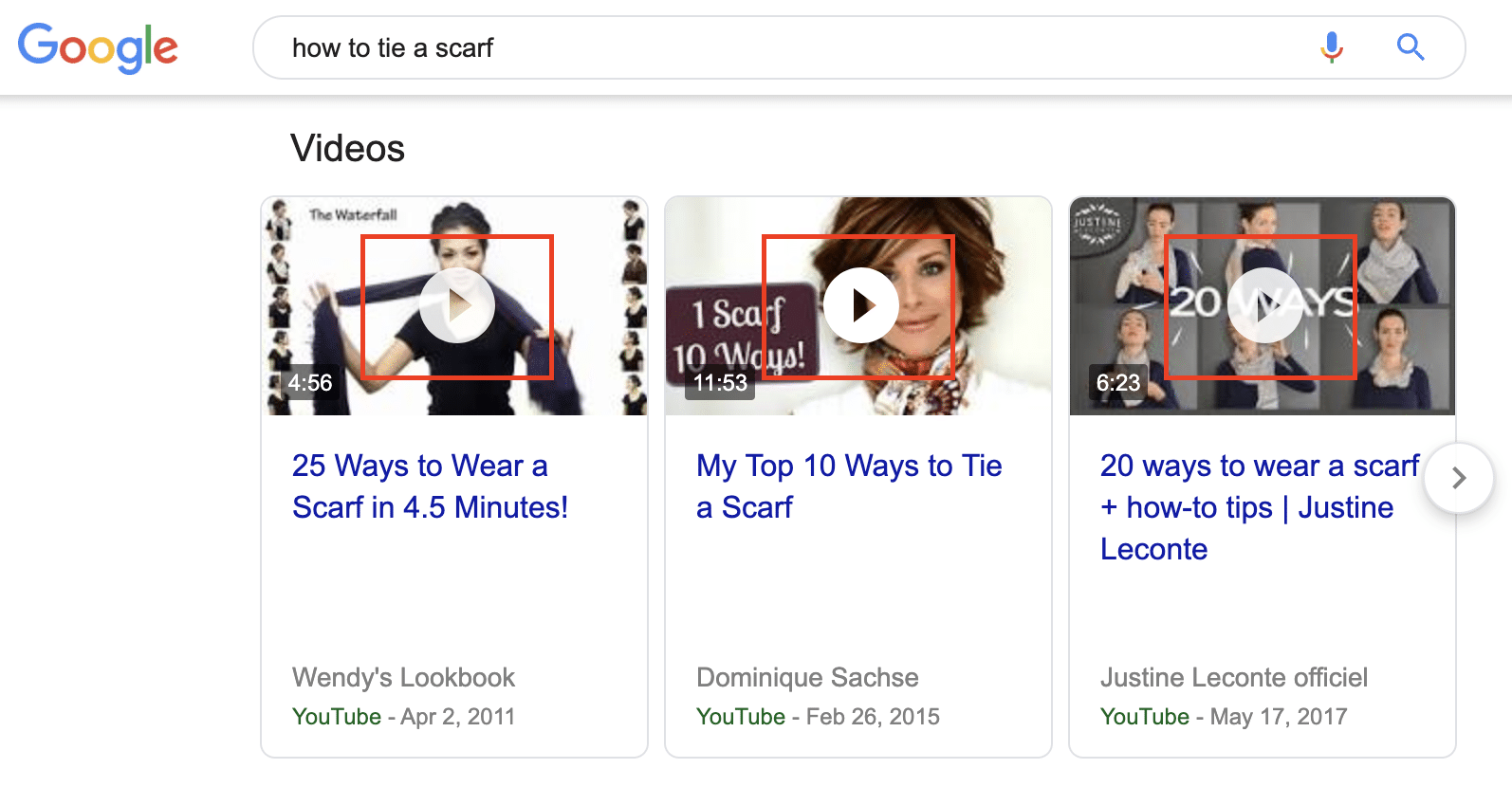Open '20 ways to wear a scarf + how-to tips' link
This screenshot has width=1512, height=787.
point(1259,507)
